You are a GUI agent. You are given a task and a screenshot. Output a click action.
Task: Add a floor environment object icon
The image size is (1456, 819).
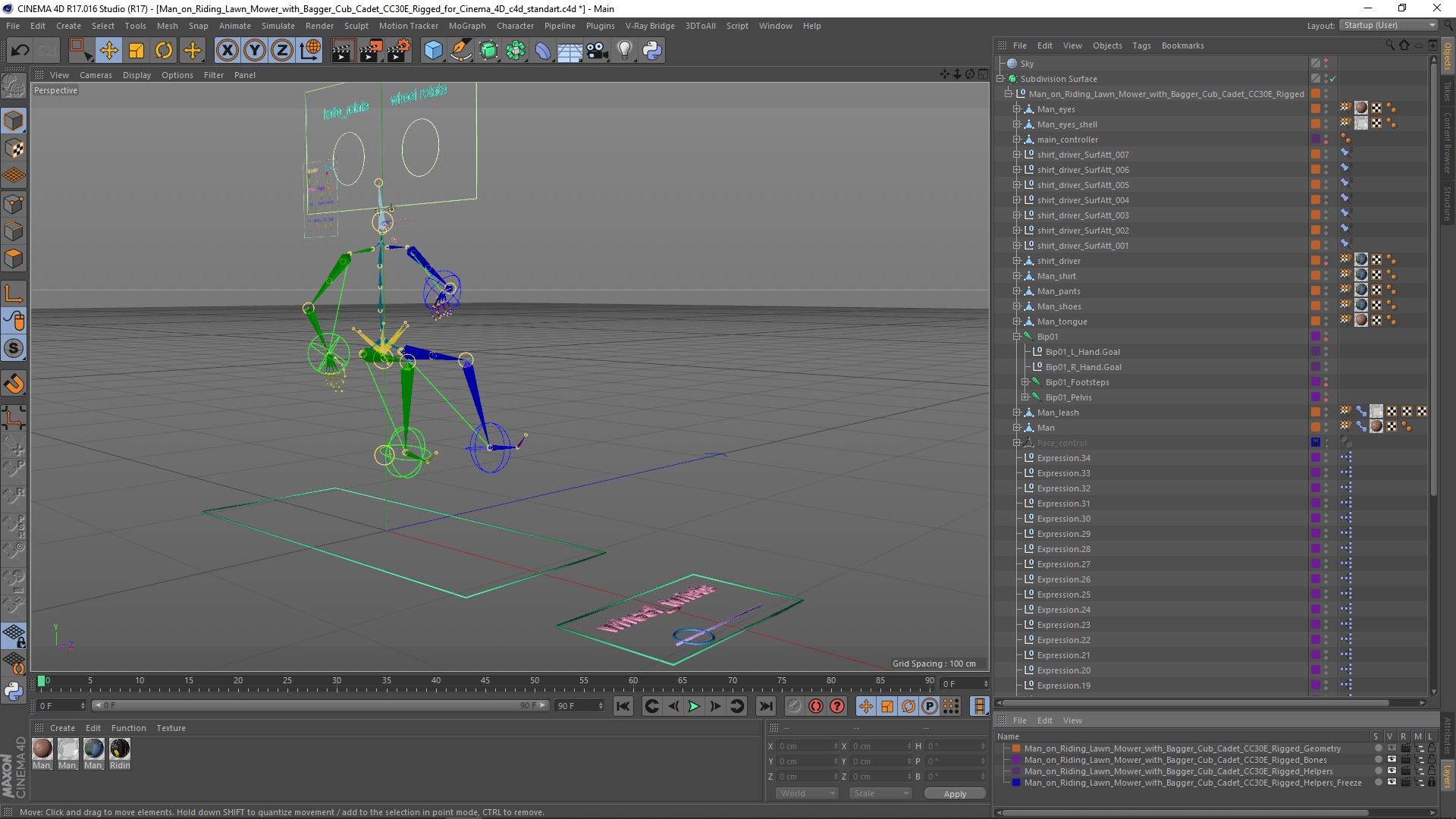(x=570, y=51)
